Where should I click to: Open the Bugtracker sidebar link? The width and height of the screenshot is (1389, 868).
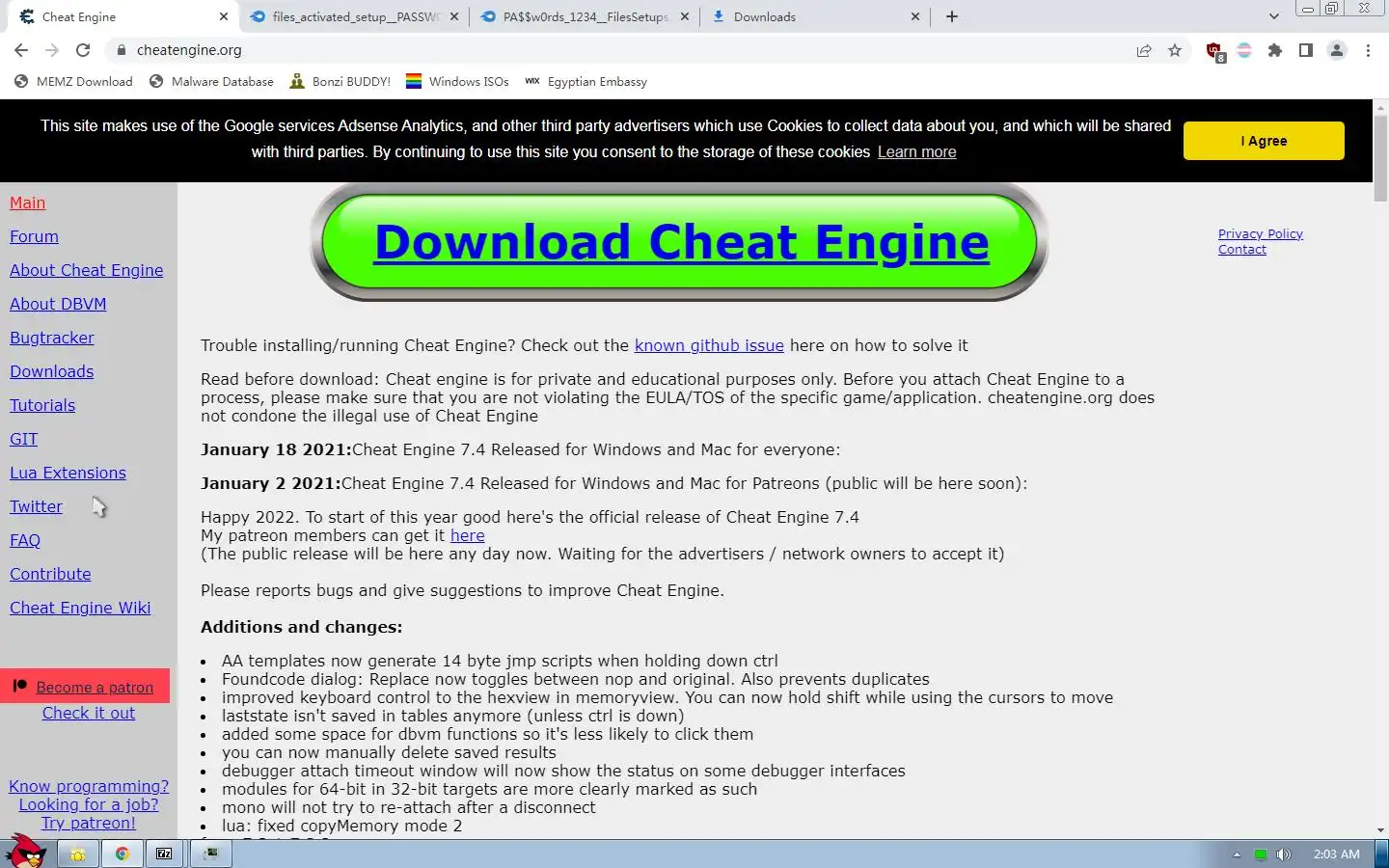tap(52, 338)
